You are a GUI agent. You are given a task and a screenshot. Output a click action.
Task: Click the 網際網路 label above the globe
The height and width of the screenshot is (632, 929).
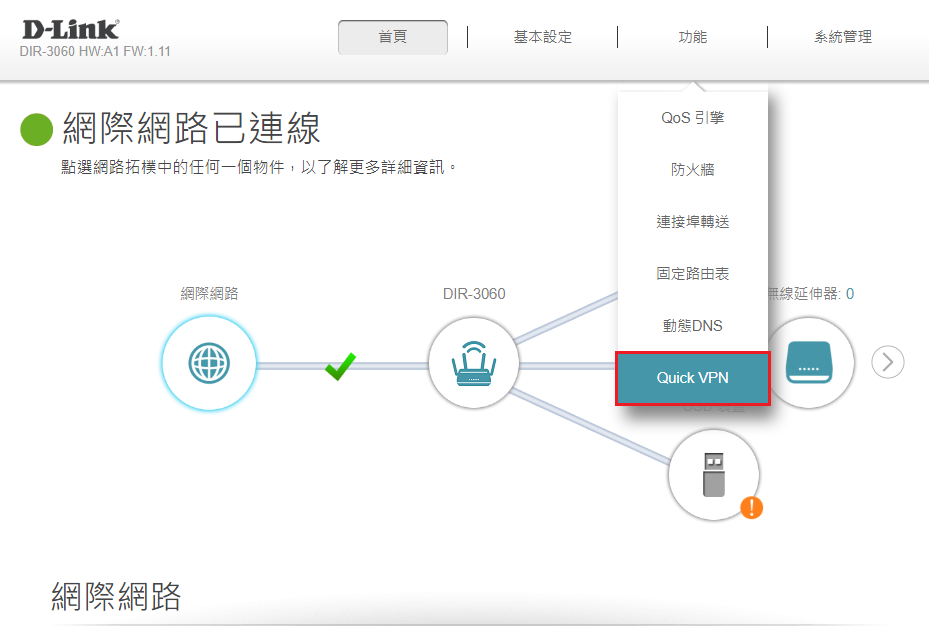(x=209, y=294)
